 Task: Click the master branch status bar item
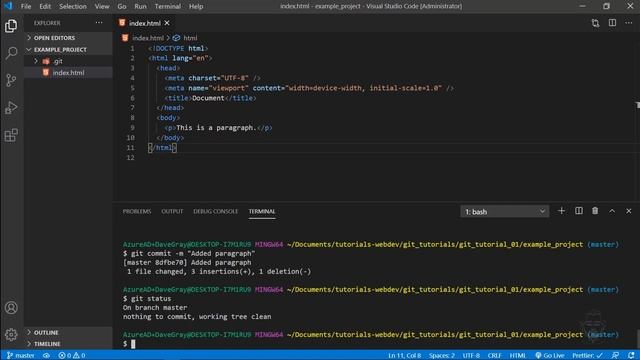point(21,356)
